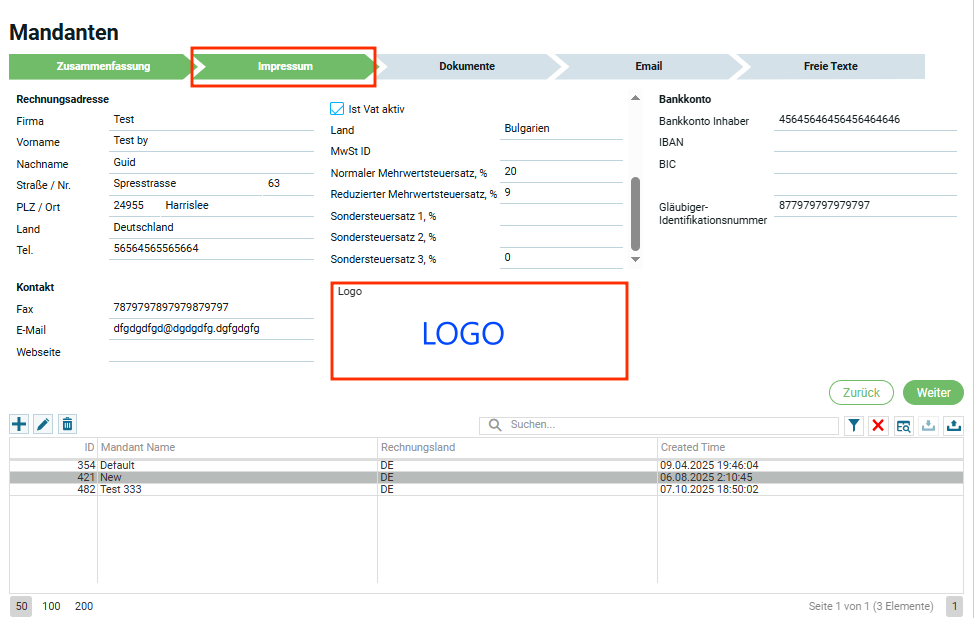The height and width of the screenshot is (618, 975).
Task: Click the filter funnel icon
Action: [854, 426]
